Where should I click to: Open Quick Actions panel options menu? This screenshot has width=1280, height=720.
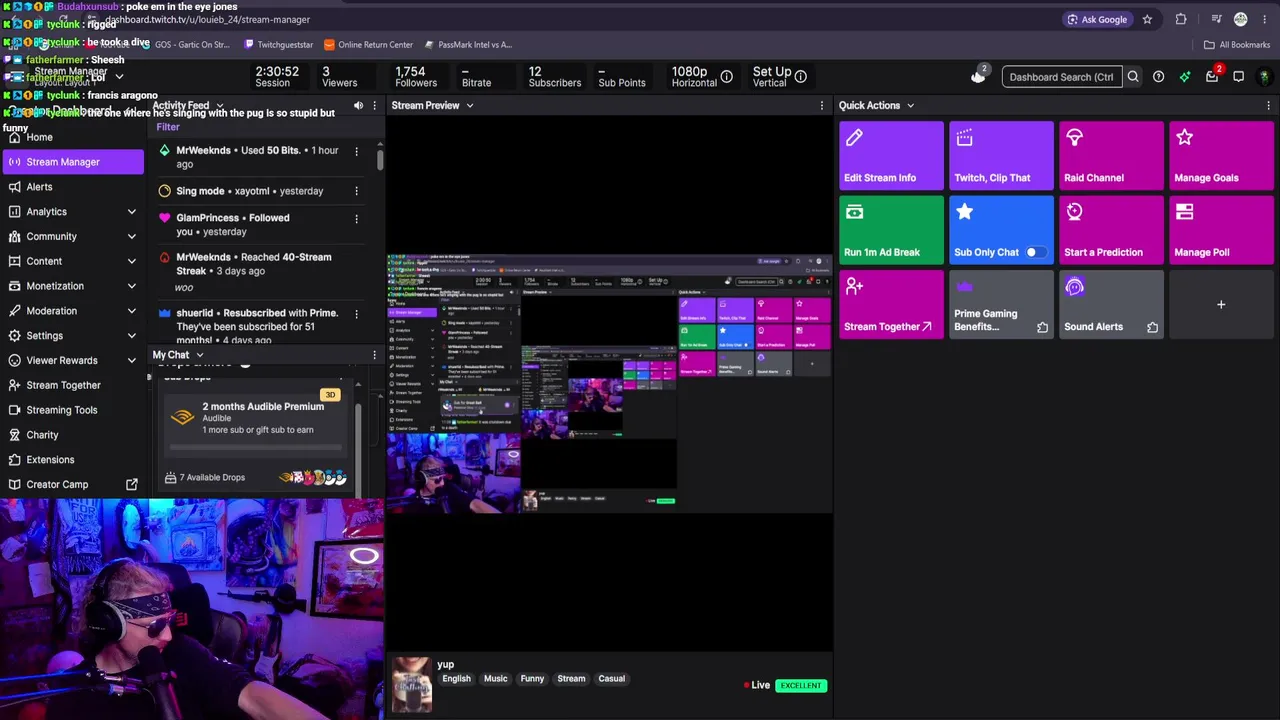[x=1268, y=105]
